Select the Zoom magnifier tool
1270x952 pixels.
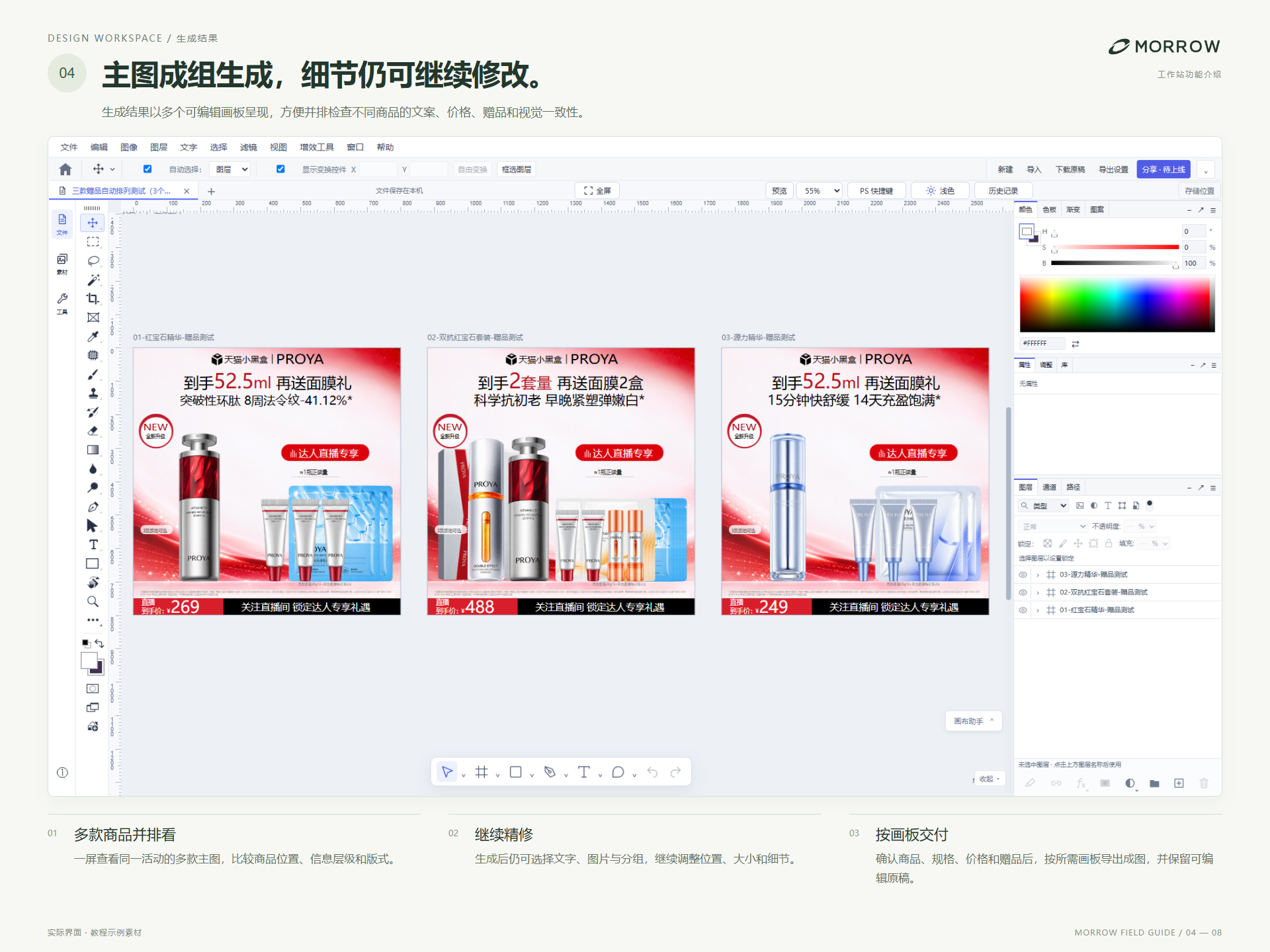point(93,602)
